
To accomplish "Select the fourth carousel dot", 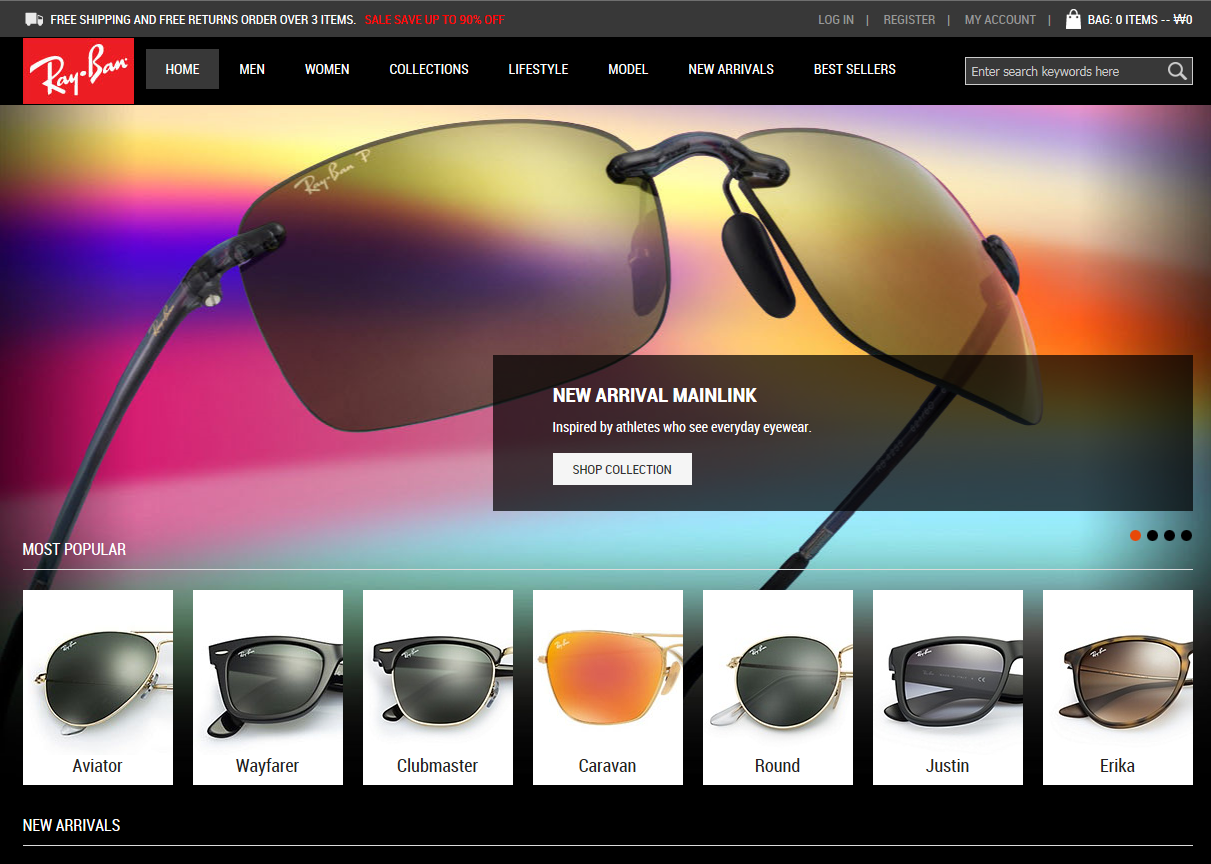I will click(x=1186, y=536).
